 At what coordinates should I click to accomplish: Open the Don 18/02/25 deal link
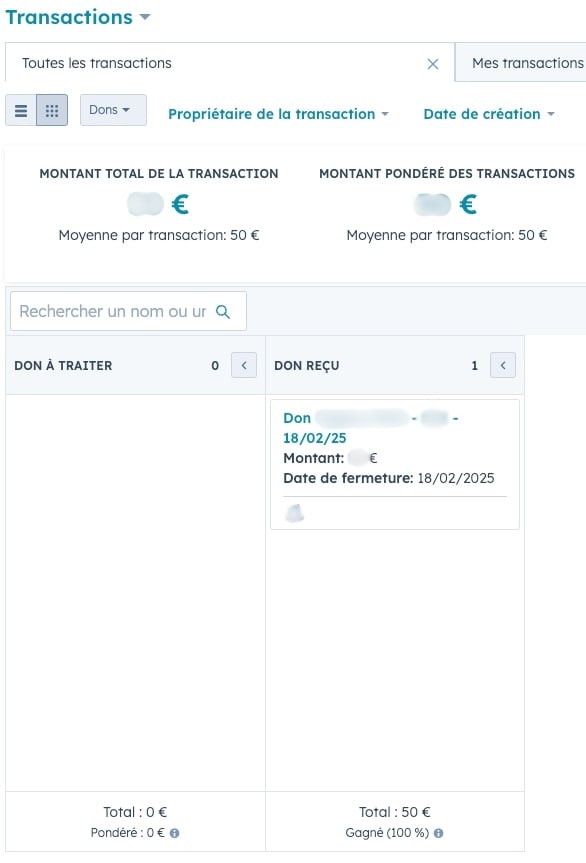coord(371,428)
